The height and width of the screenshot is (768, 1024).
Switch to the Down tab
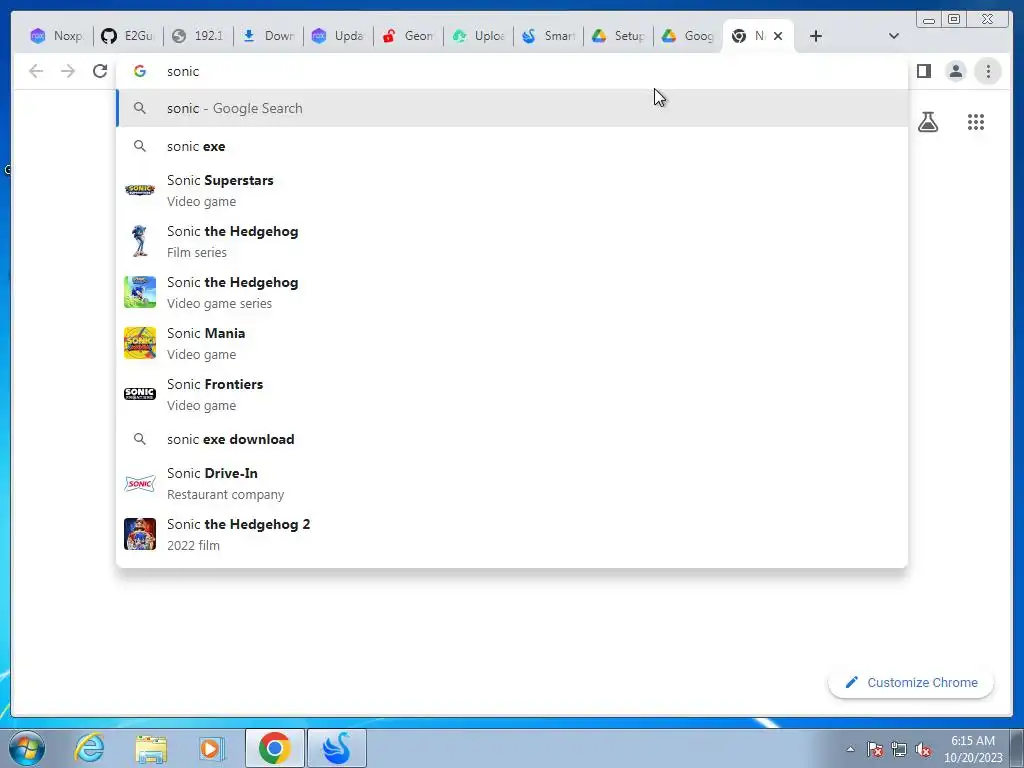(268, 37)
